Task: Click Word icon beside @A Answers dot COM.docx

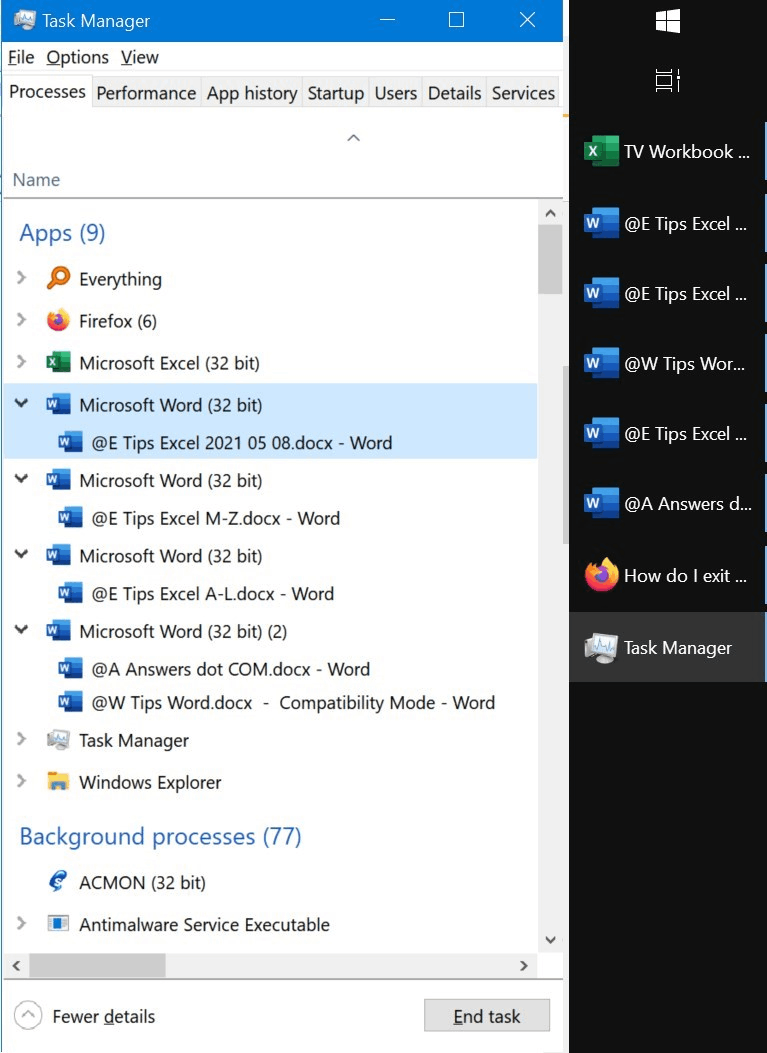Action: point(71,668)
